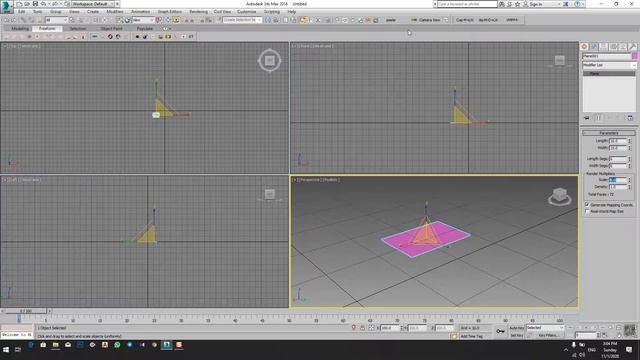This screenshot has height=360, width=640.
Task: Open the Modifiers menu
Action: point(115,11)
